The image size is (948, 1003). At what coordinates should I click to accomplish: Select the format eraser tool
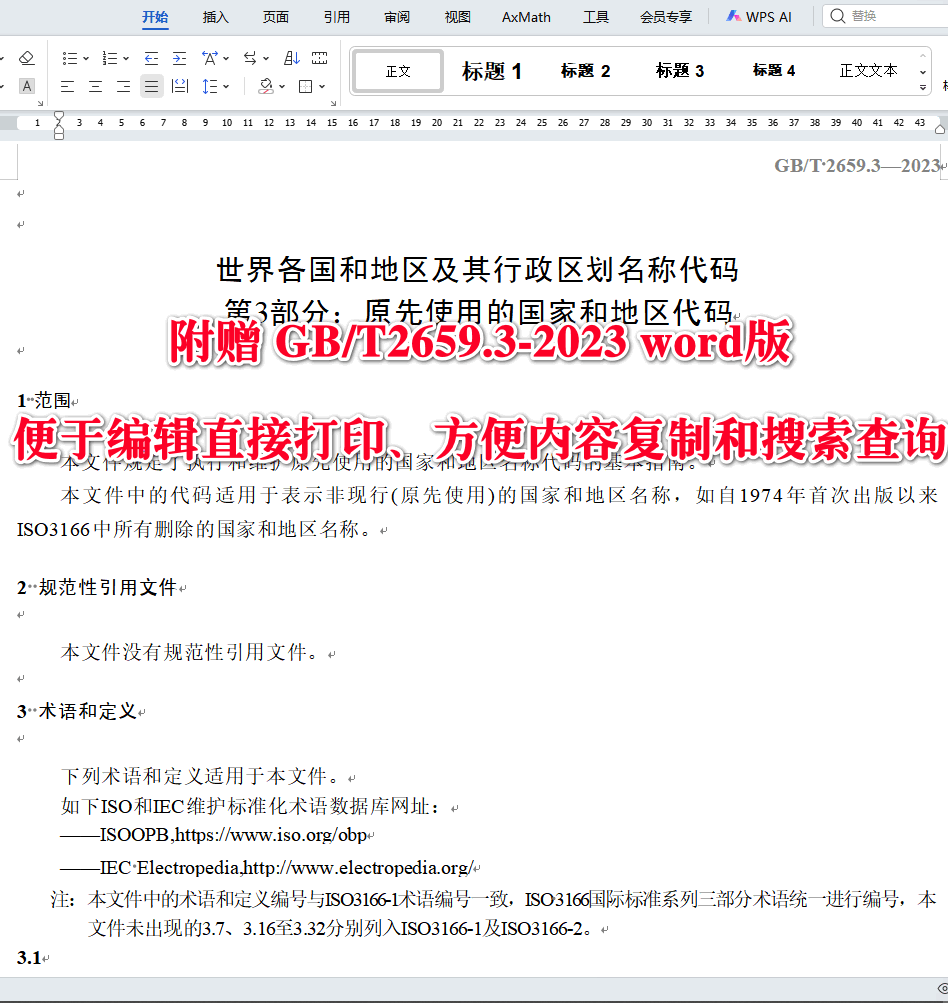27,57
